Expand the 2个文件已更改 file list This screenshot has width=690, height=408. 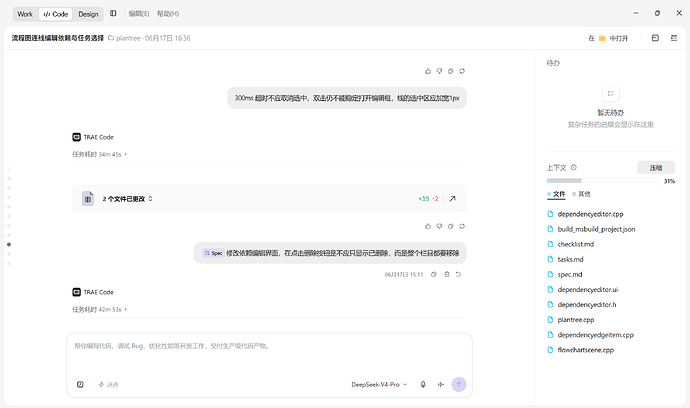point(128,198)
